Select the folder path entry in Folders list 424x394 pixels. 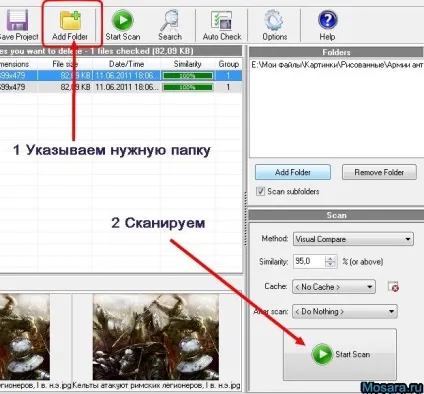click(x=337, y=65)
